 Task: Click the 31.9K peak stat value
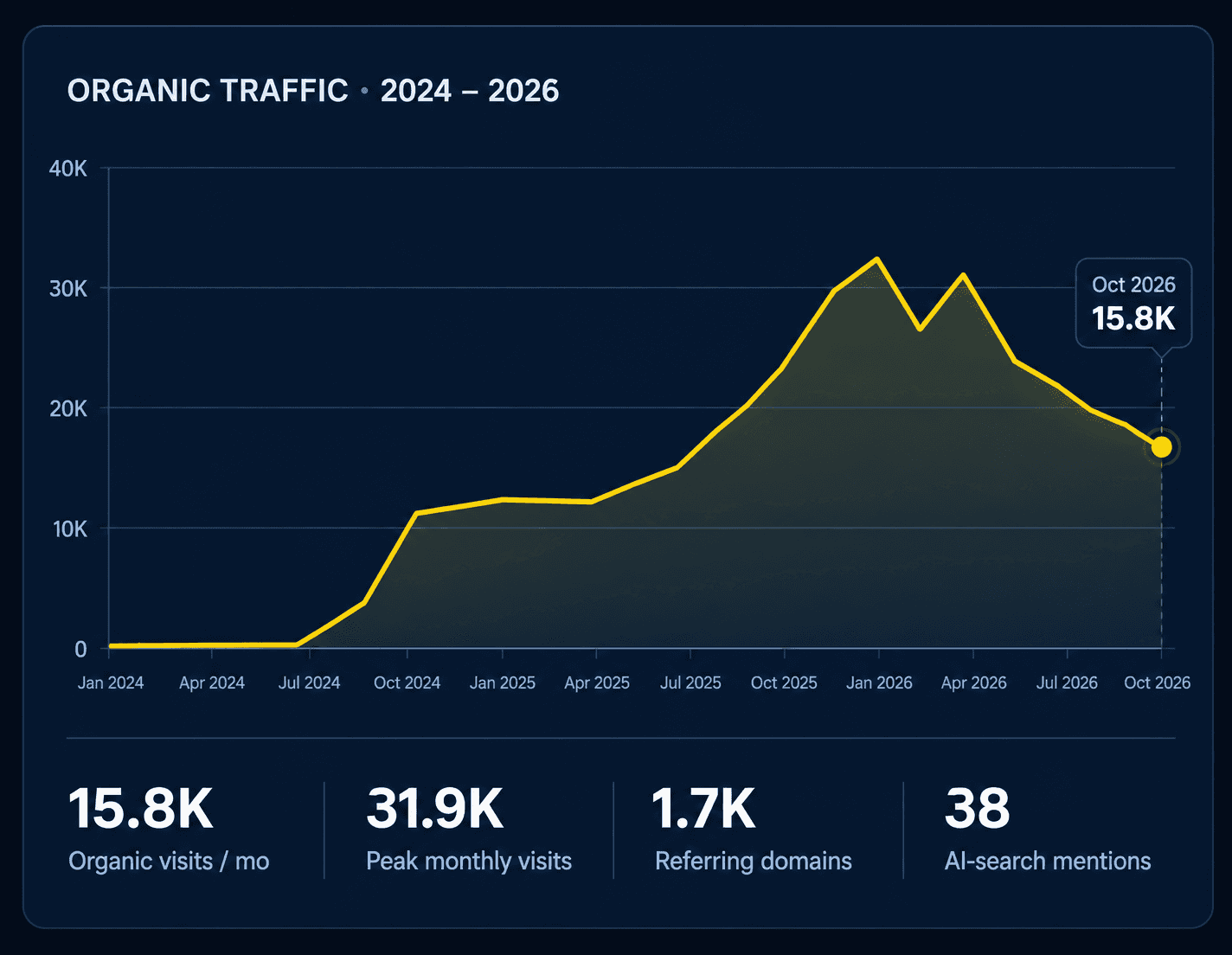click(434, 809)
